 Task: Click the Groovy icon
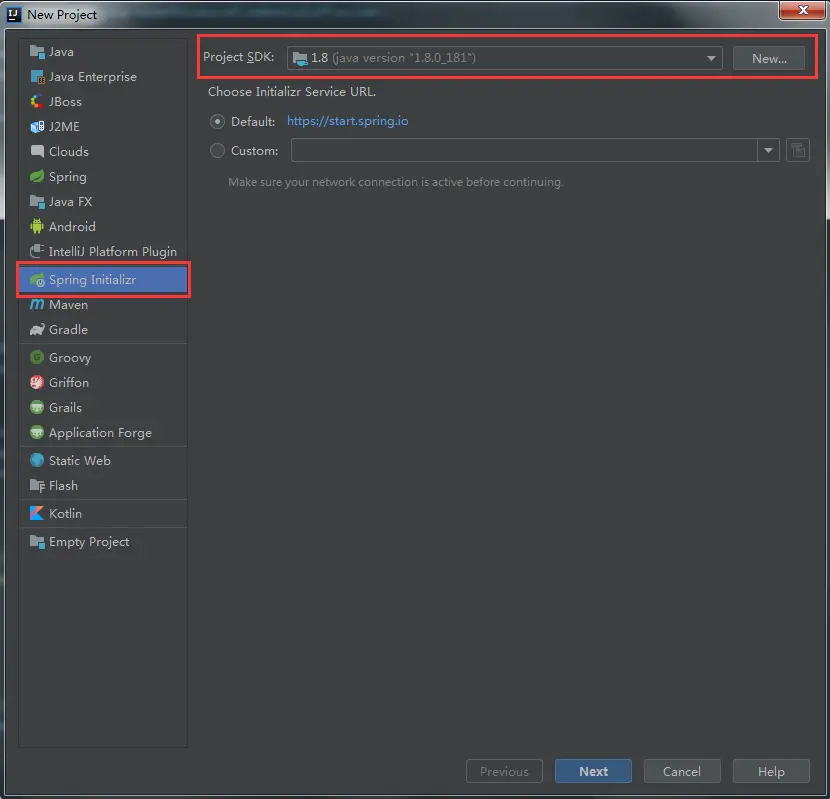point(37,357)
